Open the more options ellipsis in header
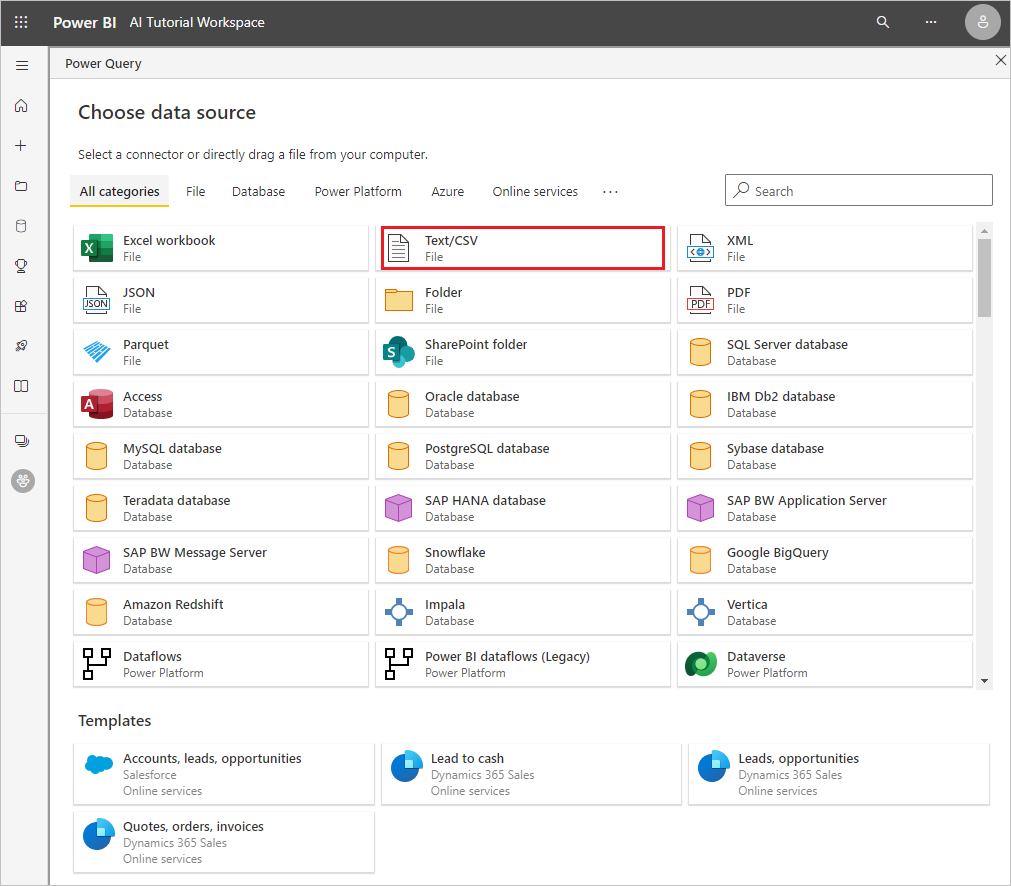The height and width of the screenshot is (886, 1011). pyautogui.click(x=930, y=22)
